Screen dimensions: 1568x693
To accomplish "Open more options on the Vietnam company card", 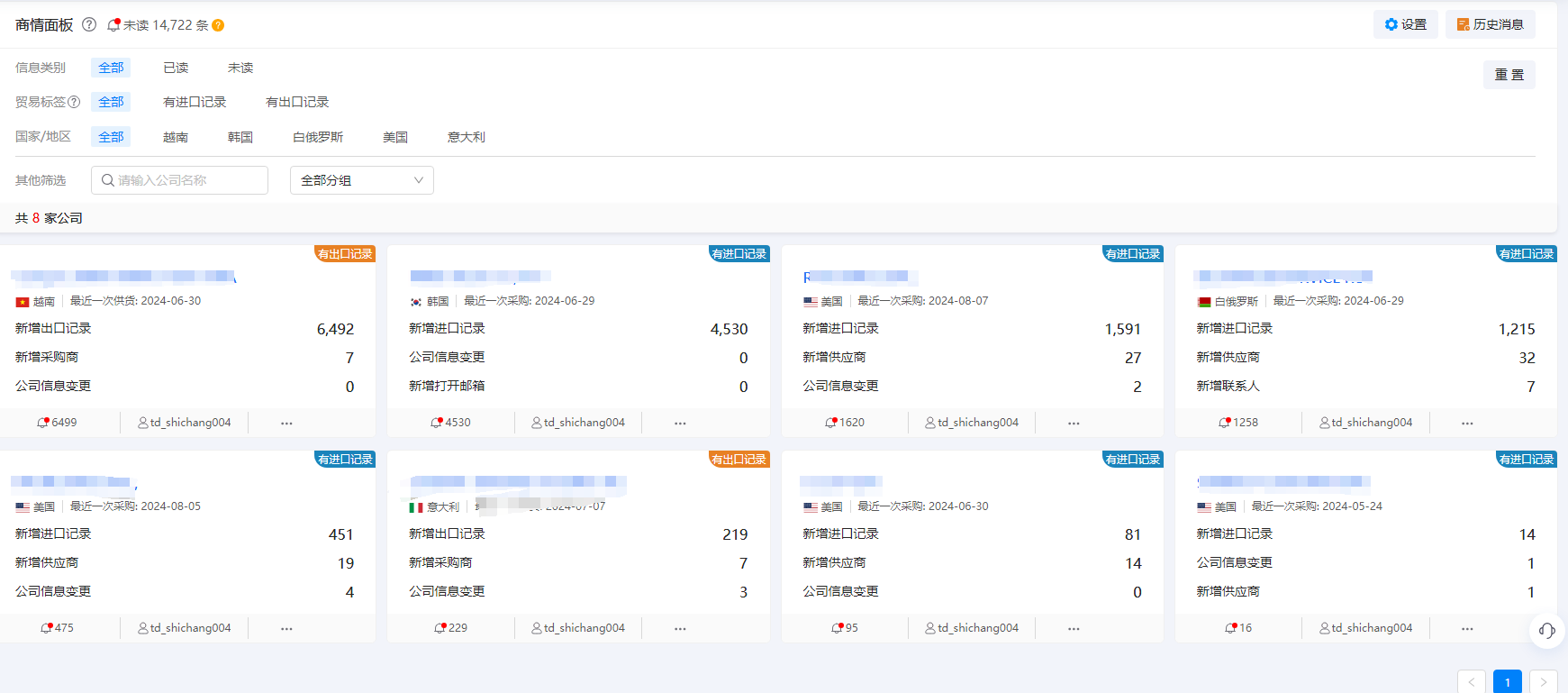I will pyautogui.click(x=286, y=423).
